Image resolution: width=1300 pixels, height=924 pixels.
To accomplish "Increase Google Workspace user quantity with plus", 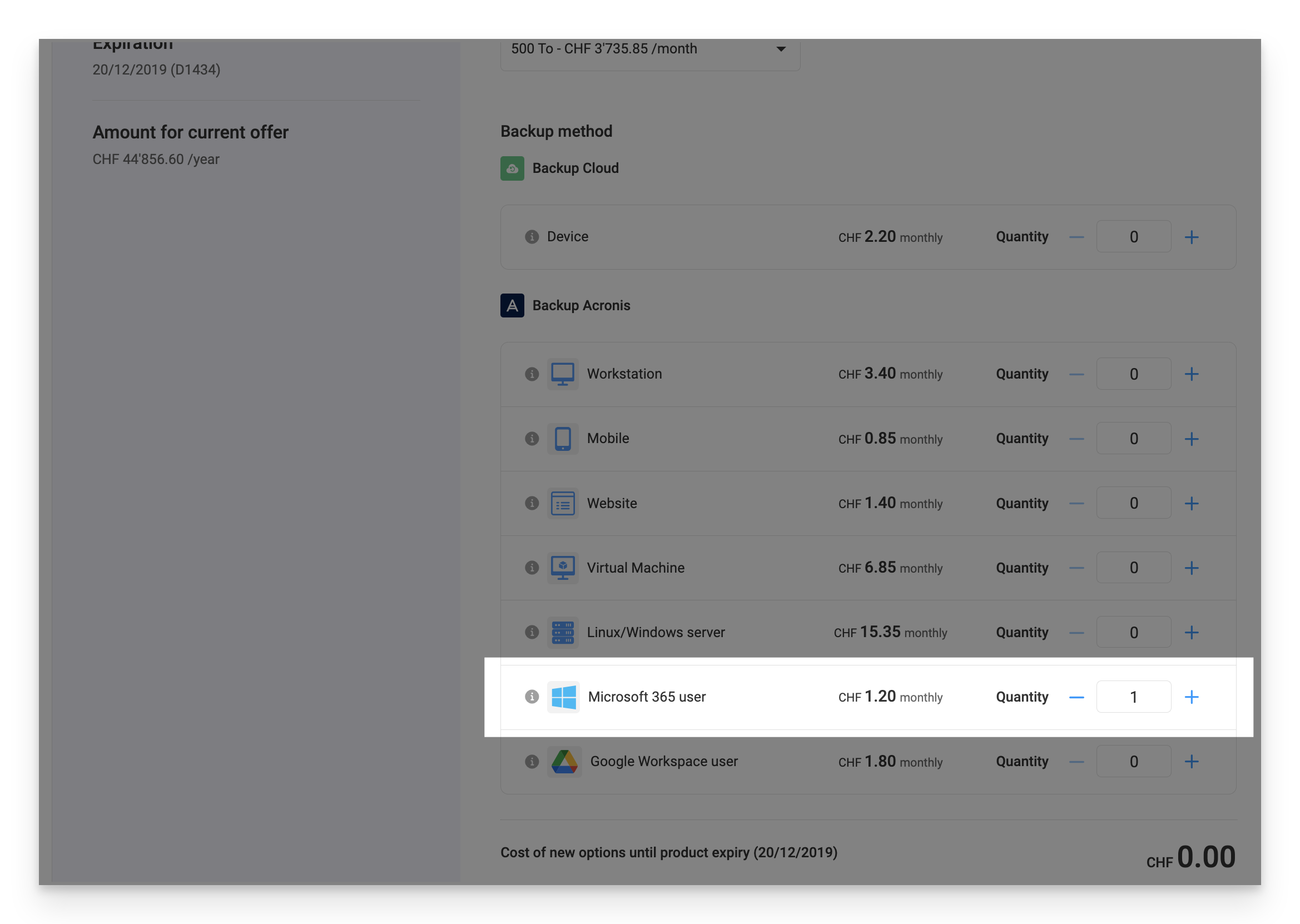I will coord(1192,761).
